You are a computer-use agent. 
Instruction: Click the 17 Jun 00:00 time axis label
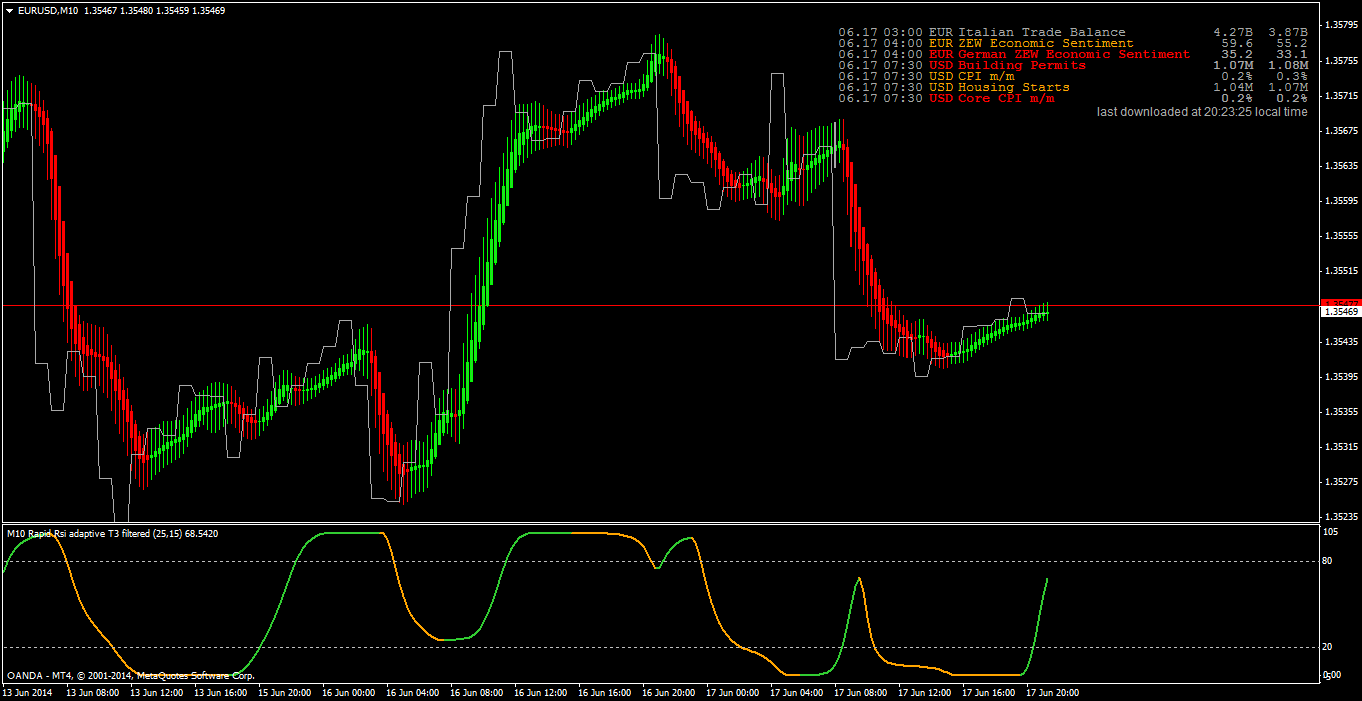pyautogui.click(x=732, y=692)
